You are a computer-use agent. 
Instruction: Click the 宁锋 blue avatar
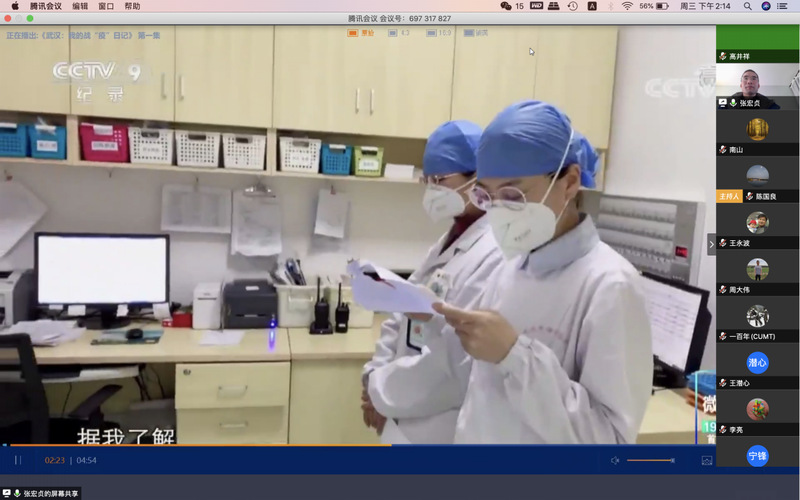click(x=757, y=456)
